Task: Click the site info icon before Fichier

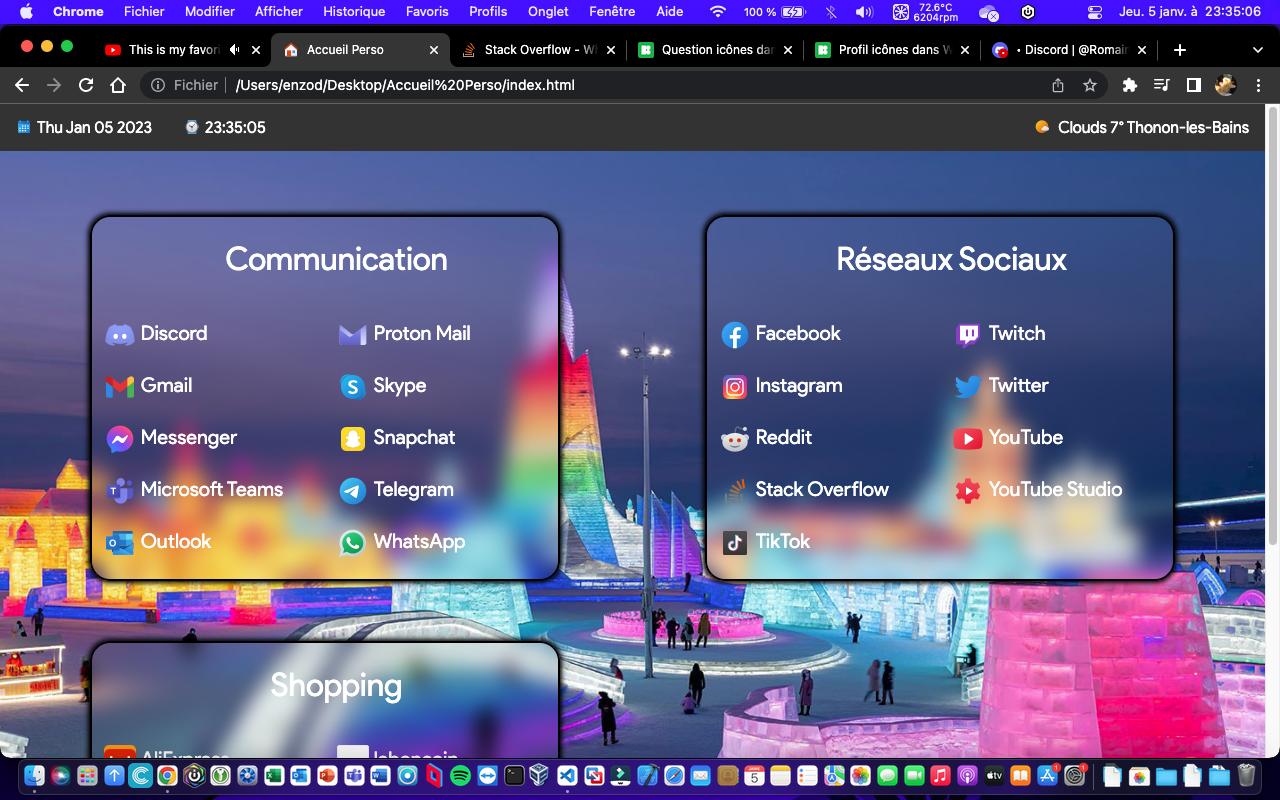Action: (158, 85)
